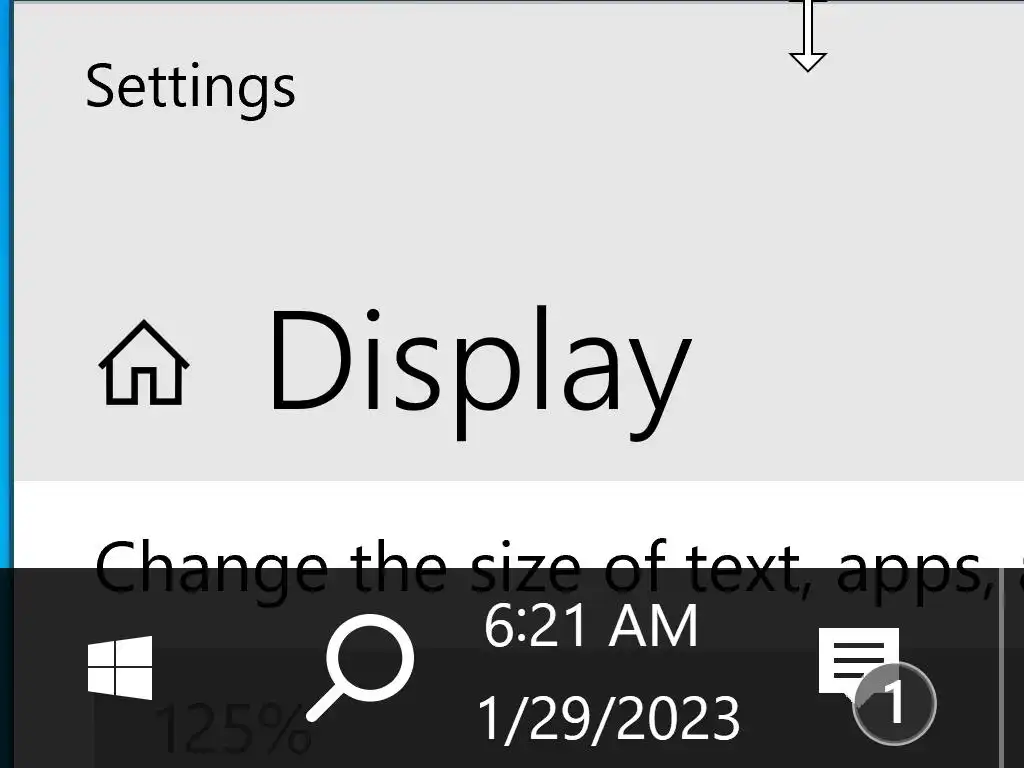Click the vertical divider beside Action Center
1024x768 pixels.
point(999,667)
